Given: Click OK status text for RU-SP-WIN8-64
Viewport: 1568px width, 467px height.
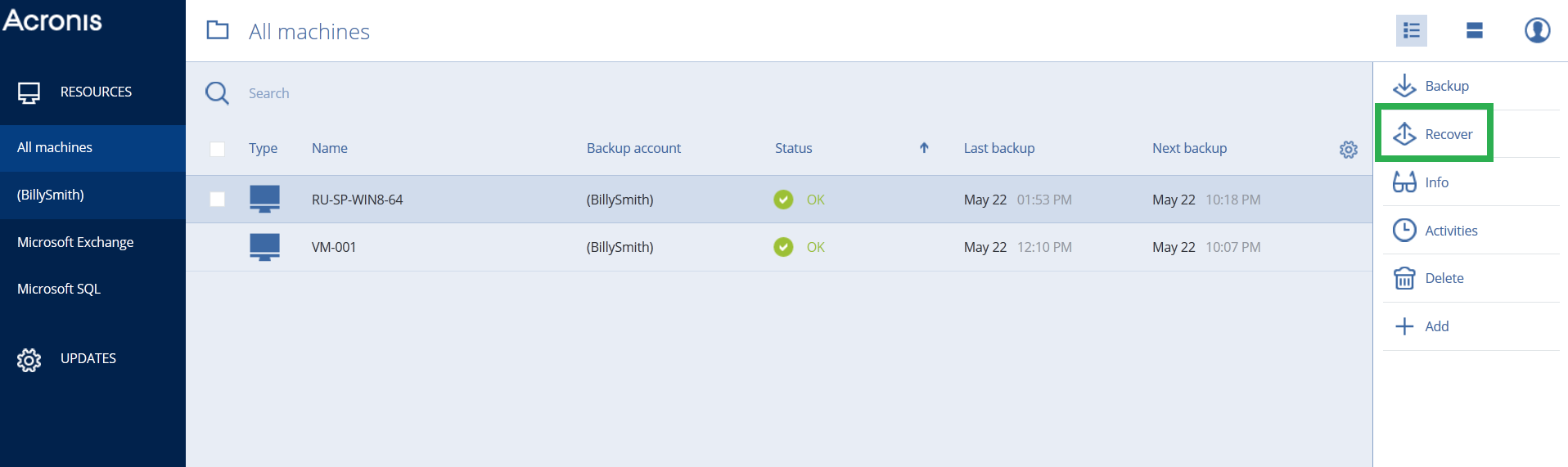Looking at the screenshot, I should [x=815, y=200].
